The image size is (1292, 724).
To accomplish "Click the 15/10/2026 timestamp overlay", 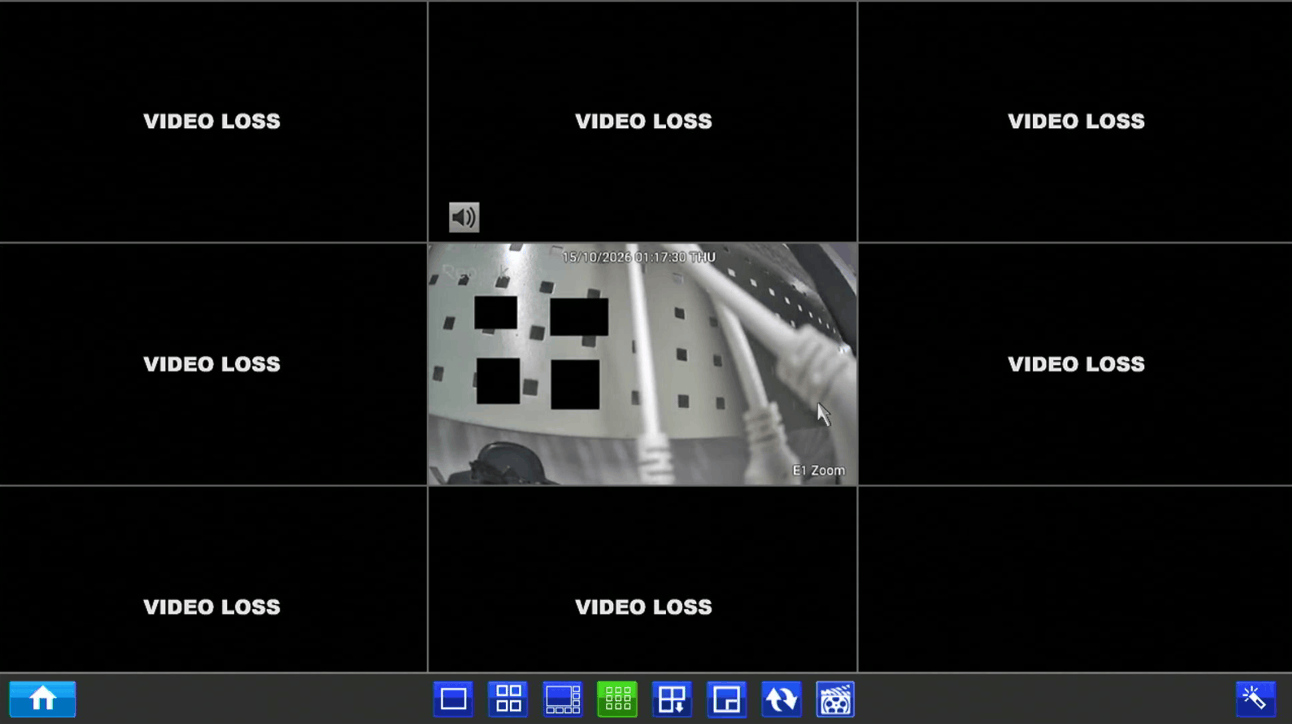I will tap(638, 257).
